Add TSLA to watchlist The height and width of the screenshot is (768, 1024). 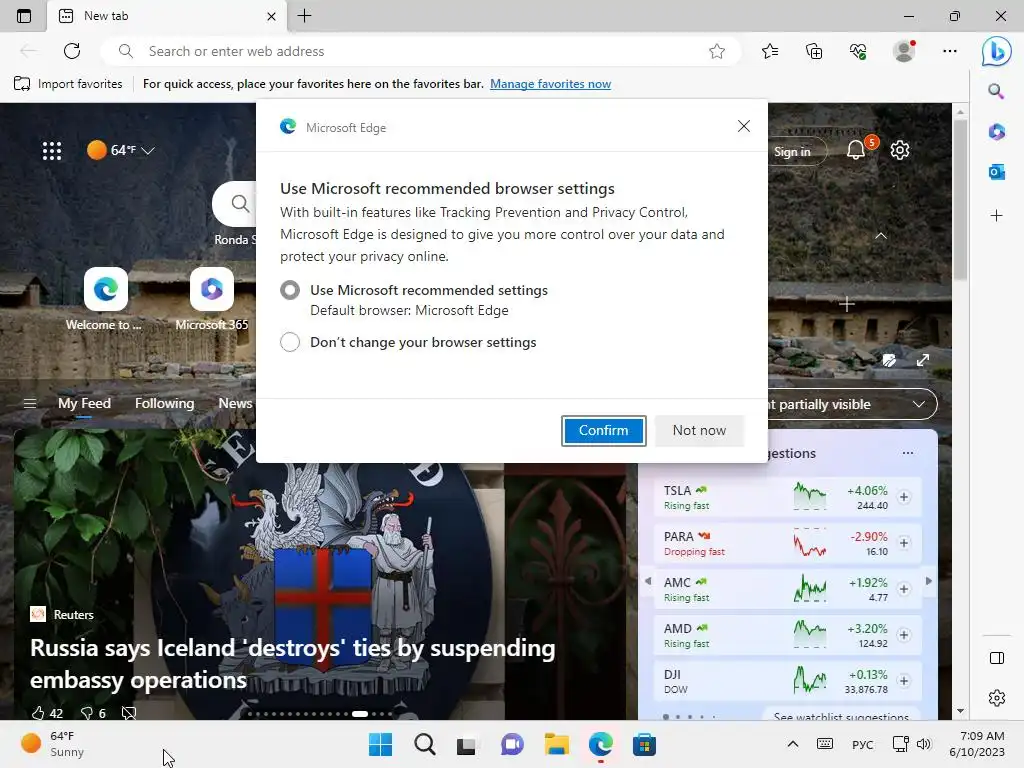[904, 497]
